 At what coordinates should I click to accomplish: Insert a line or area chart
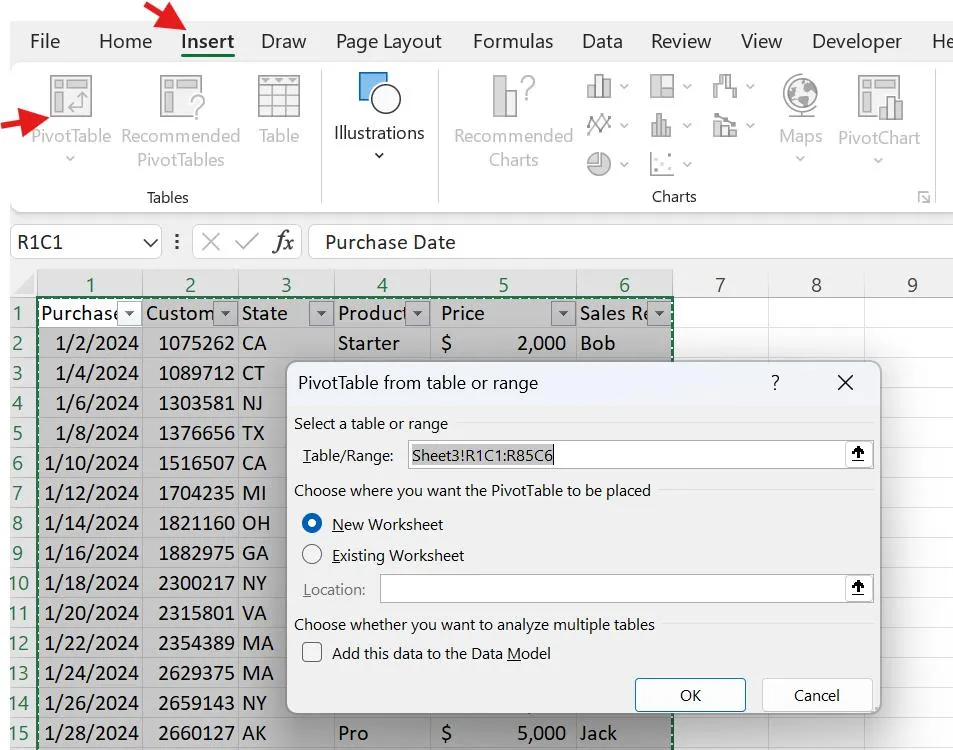coord(599,125)
